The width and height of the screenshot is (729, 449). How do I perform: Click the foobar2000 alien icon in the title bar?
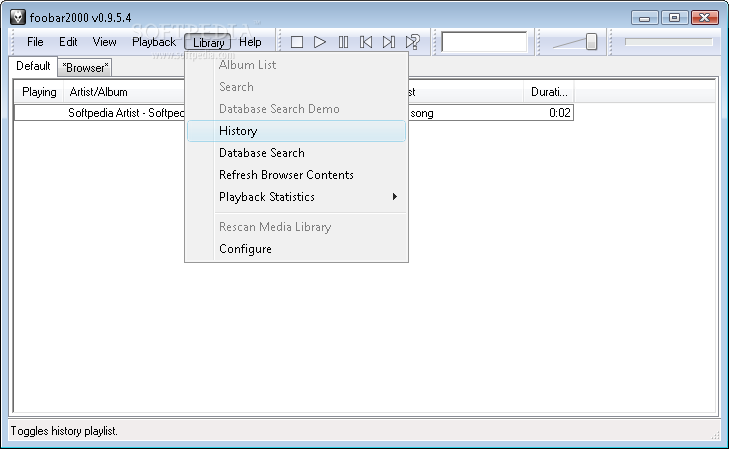point(18,17)
